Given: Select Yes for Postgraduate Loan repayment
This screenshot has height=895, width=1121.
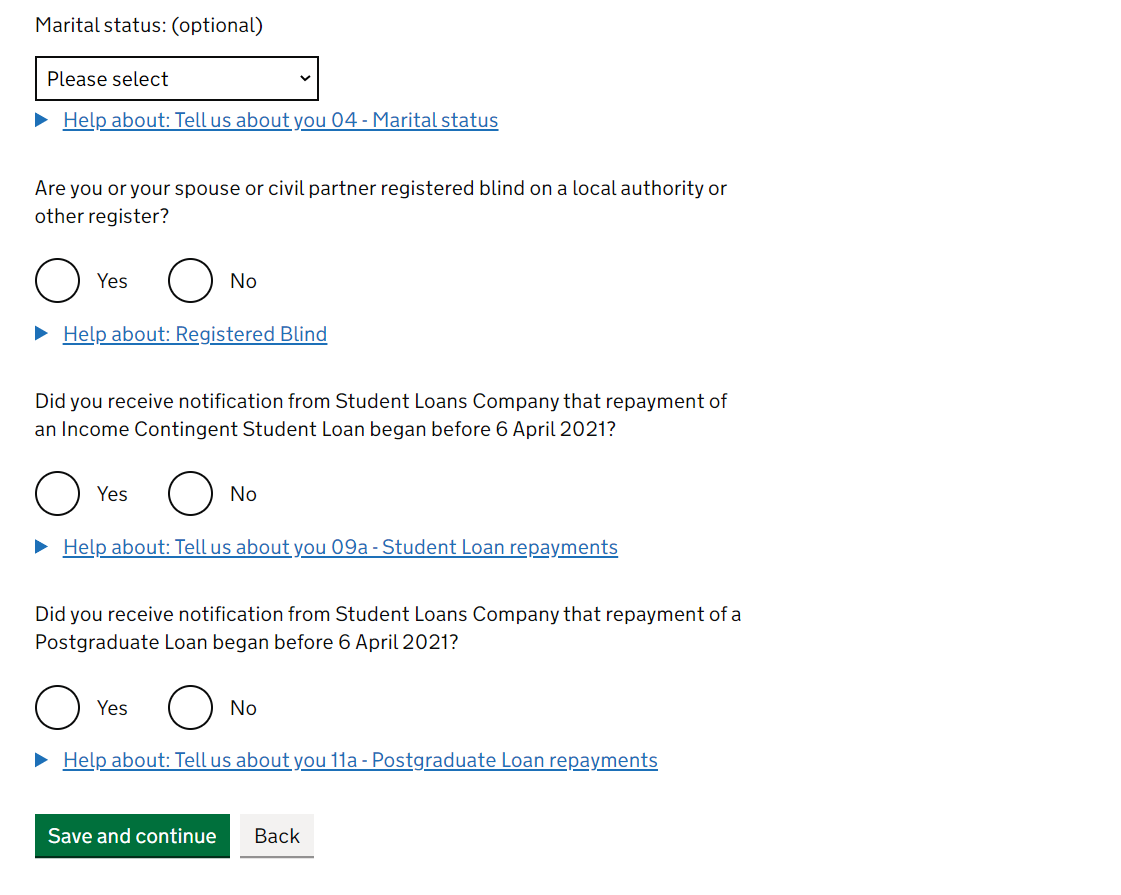Looking at the screenshot, I should click(x=57, y=708).
